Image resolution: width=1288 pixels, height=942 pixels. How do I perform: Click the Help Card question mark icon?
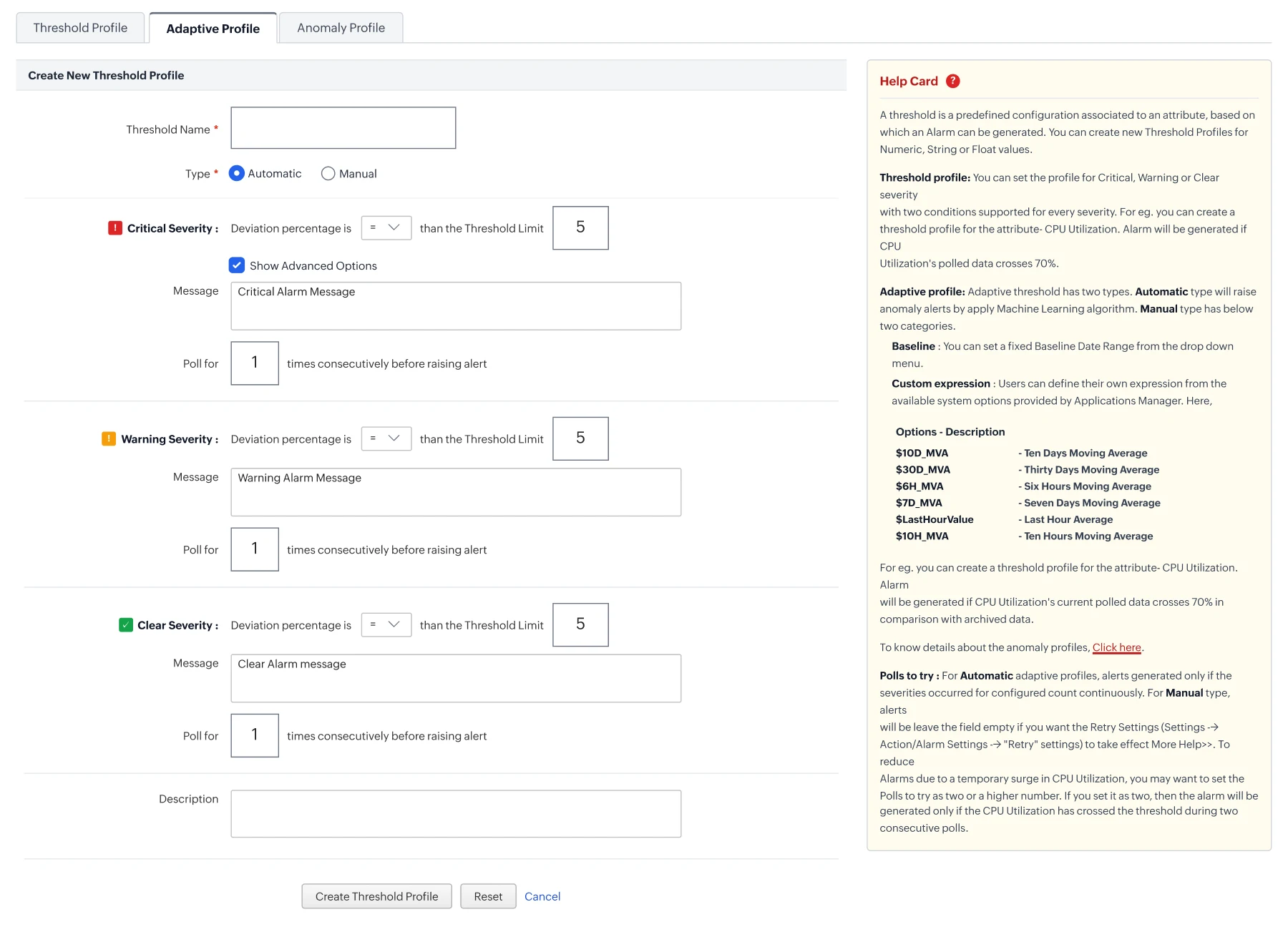pos(952,81)
